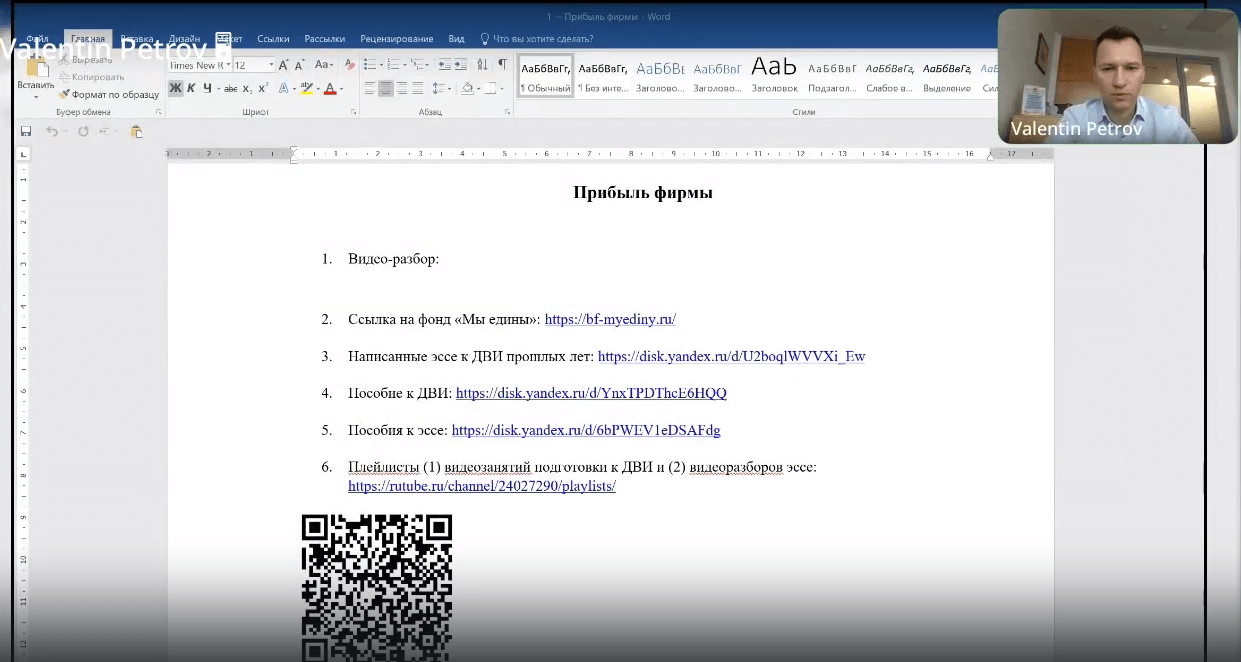
Task: Open line spacing options icon
Action: click(439, 88)
